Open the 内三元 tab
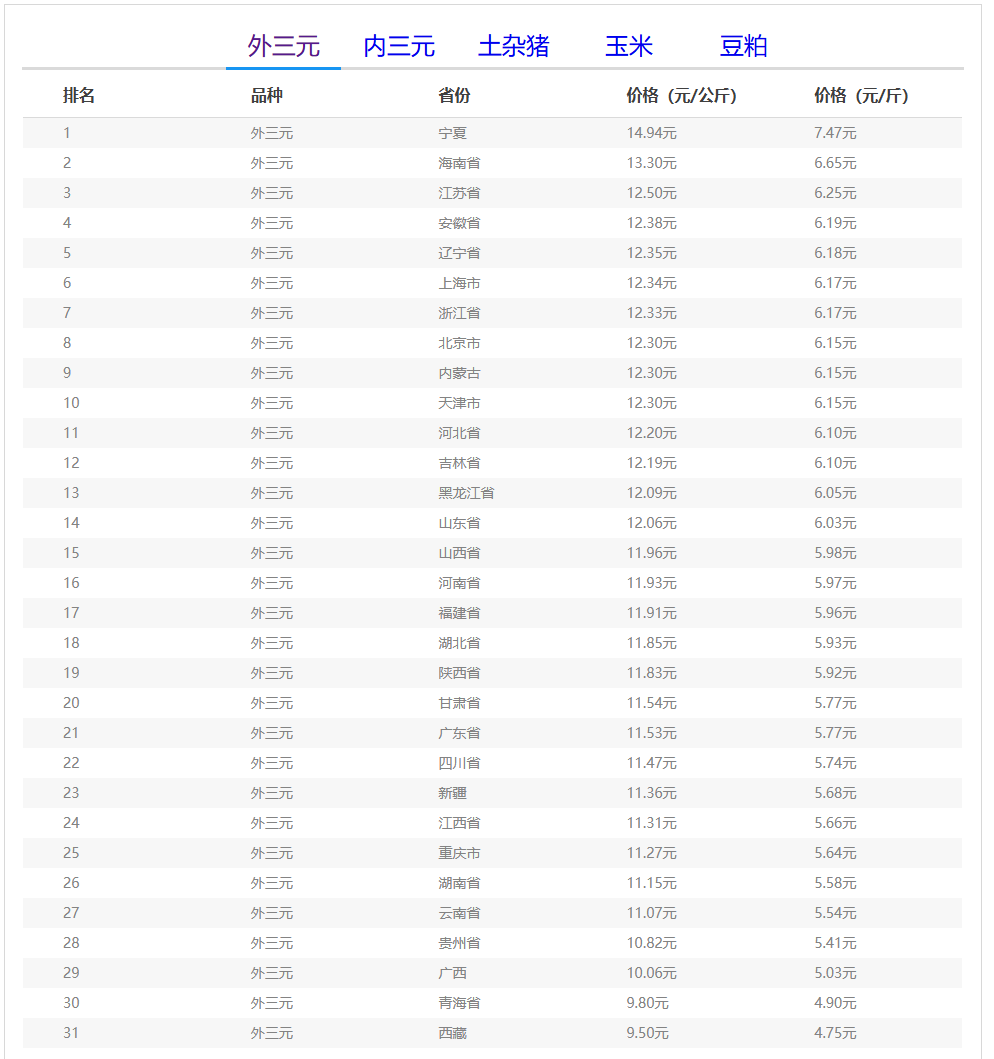Image resolution: width=994 pixels, height=1059 pixels. tap(399, 46)
